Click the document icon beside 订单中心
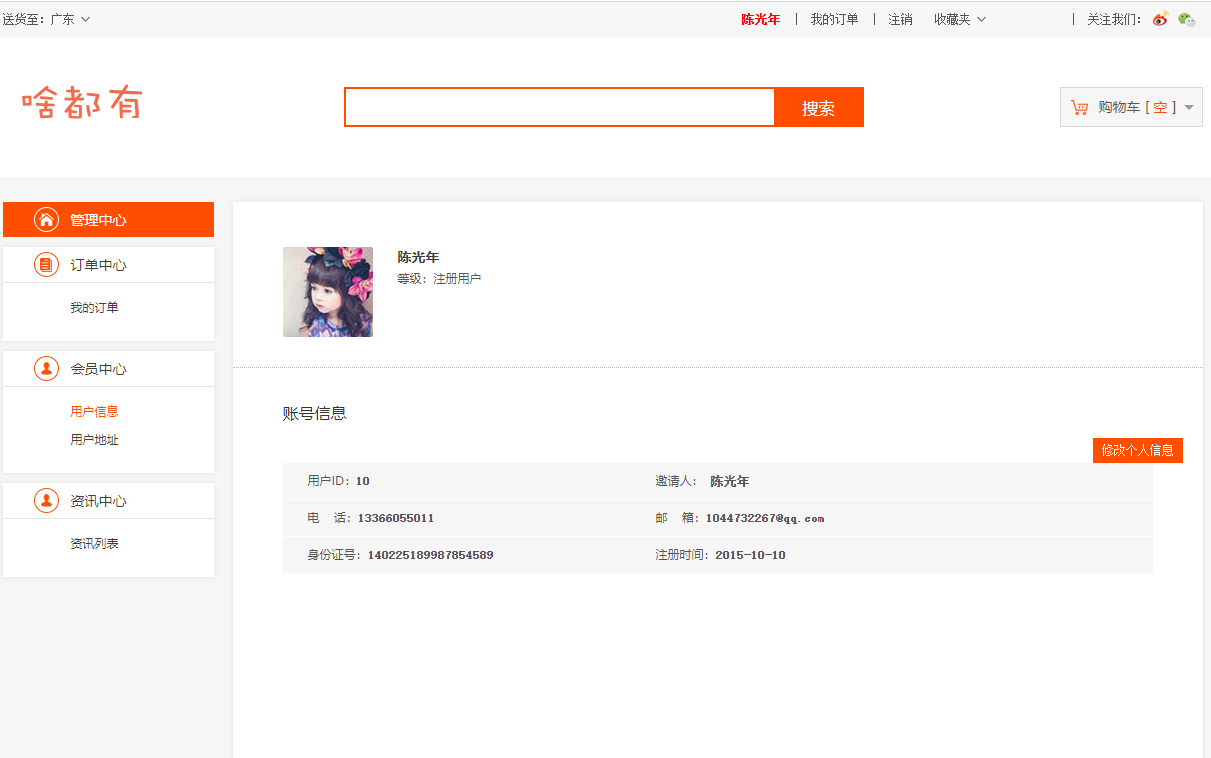 [46, 265]
